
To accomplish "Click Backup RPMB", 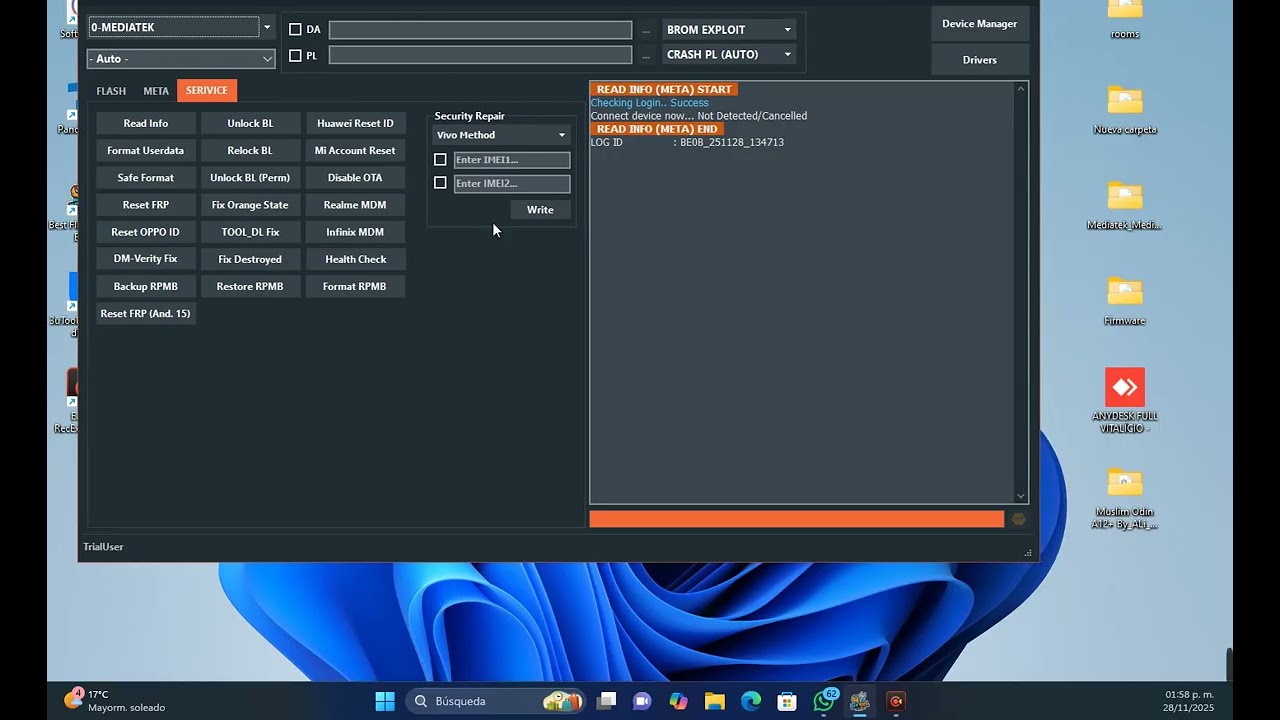I will coord(146,286).
